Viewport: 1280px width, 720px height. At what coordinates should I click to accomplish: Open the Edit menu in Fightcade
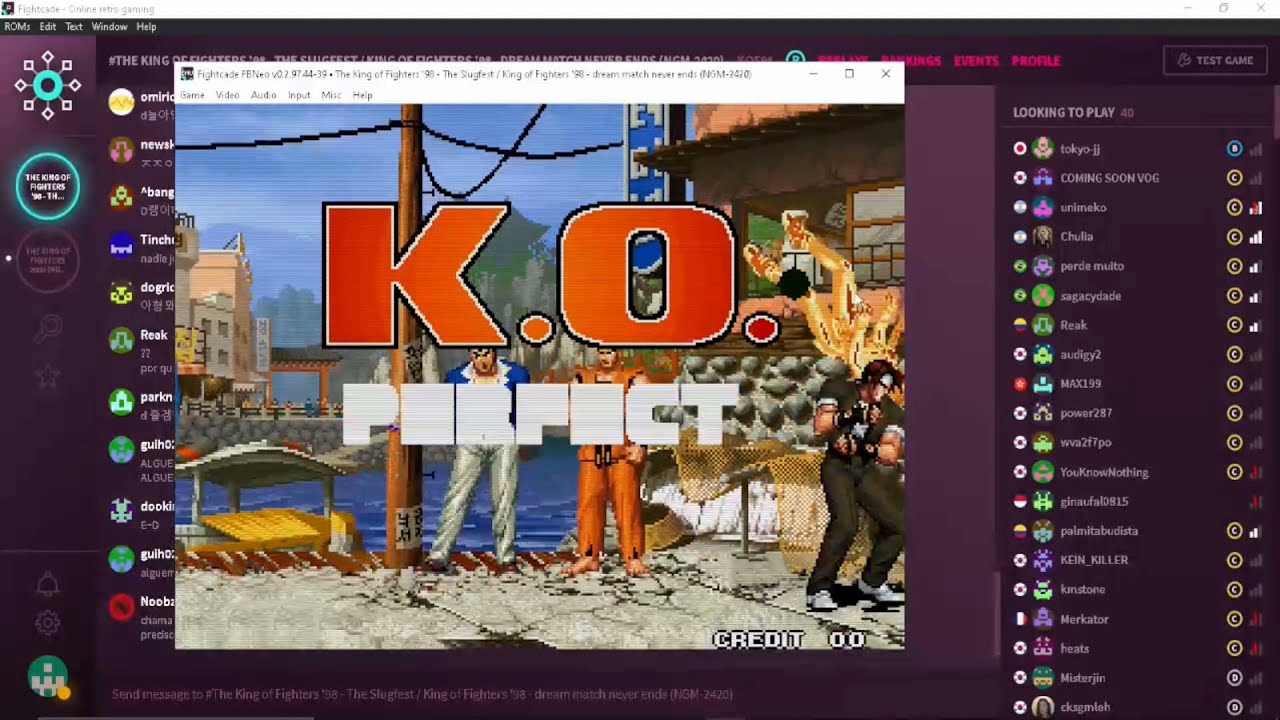tap(48, 27)
